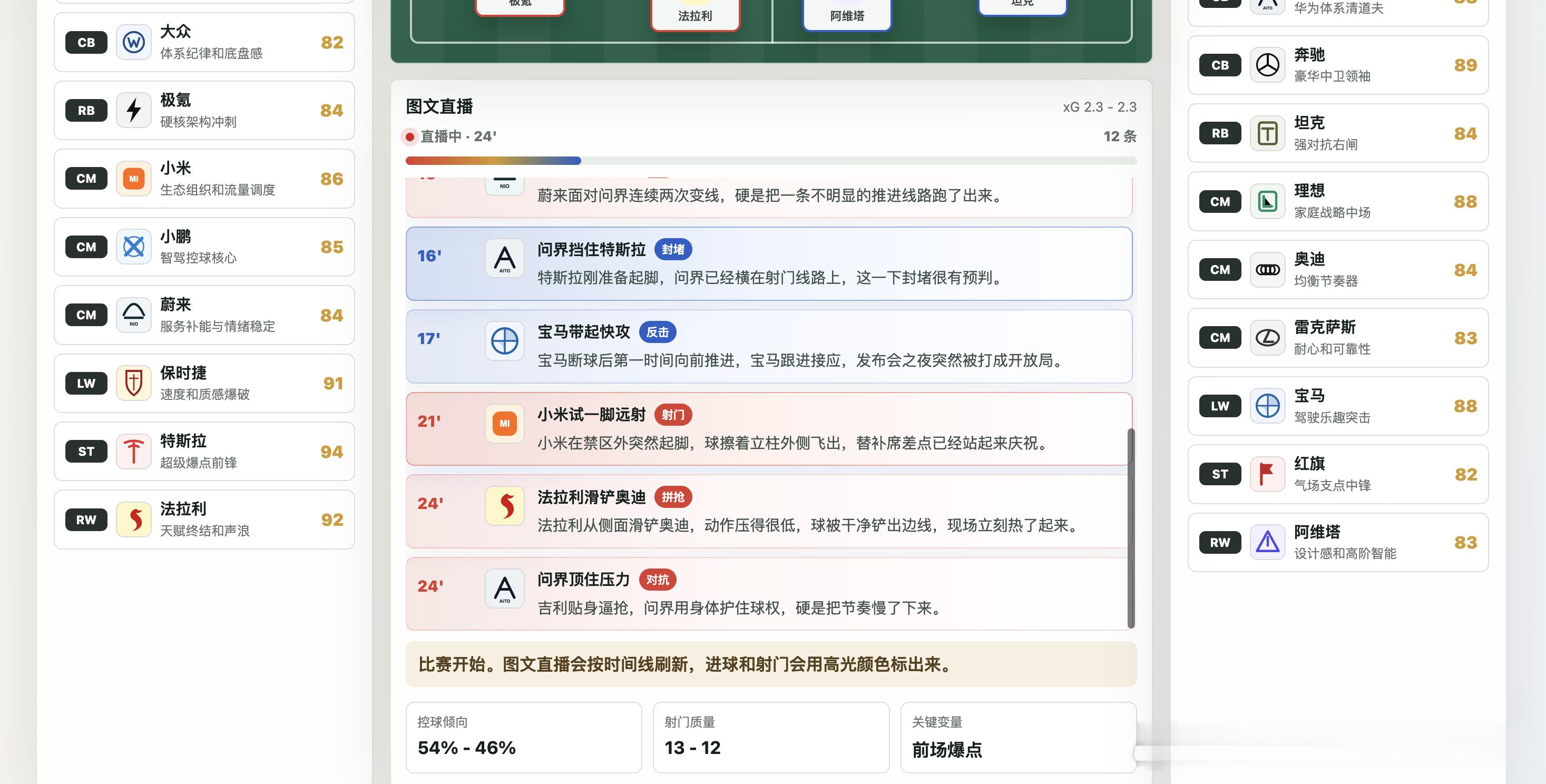Image resolution: width=1546 pixels, height=784 pixels.
Task: Click the 17' timestamp
Action: click(x=428, y=339)
